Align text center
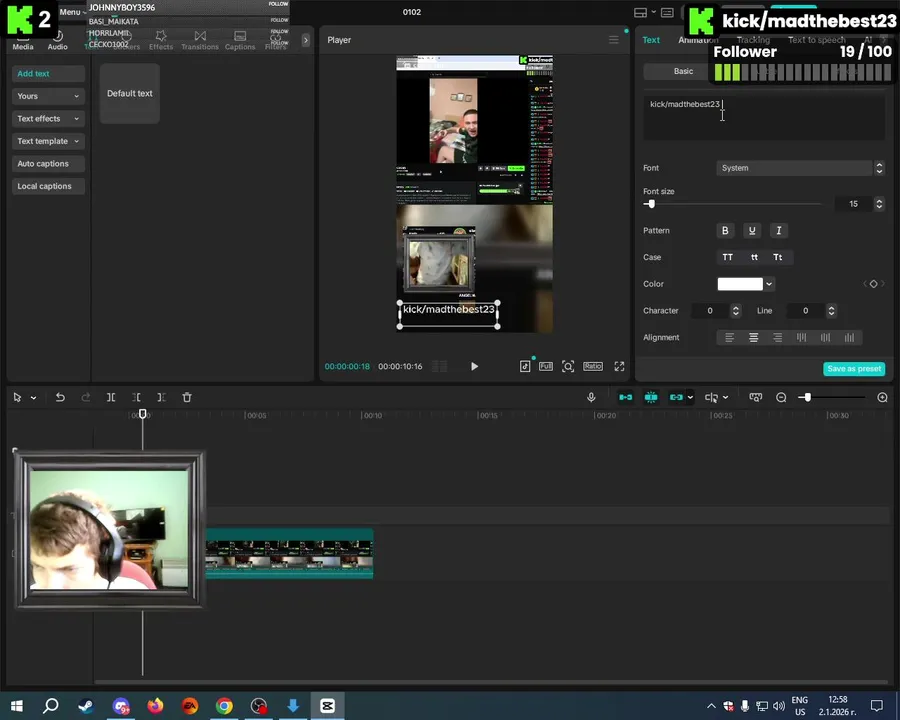 (754, 338)
